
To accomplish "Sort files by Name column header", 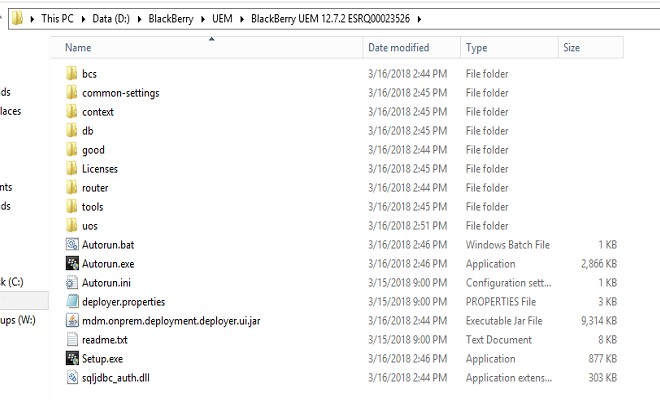I will [x=78, y=47].
